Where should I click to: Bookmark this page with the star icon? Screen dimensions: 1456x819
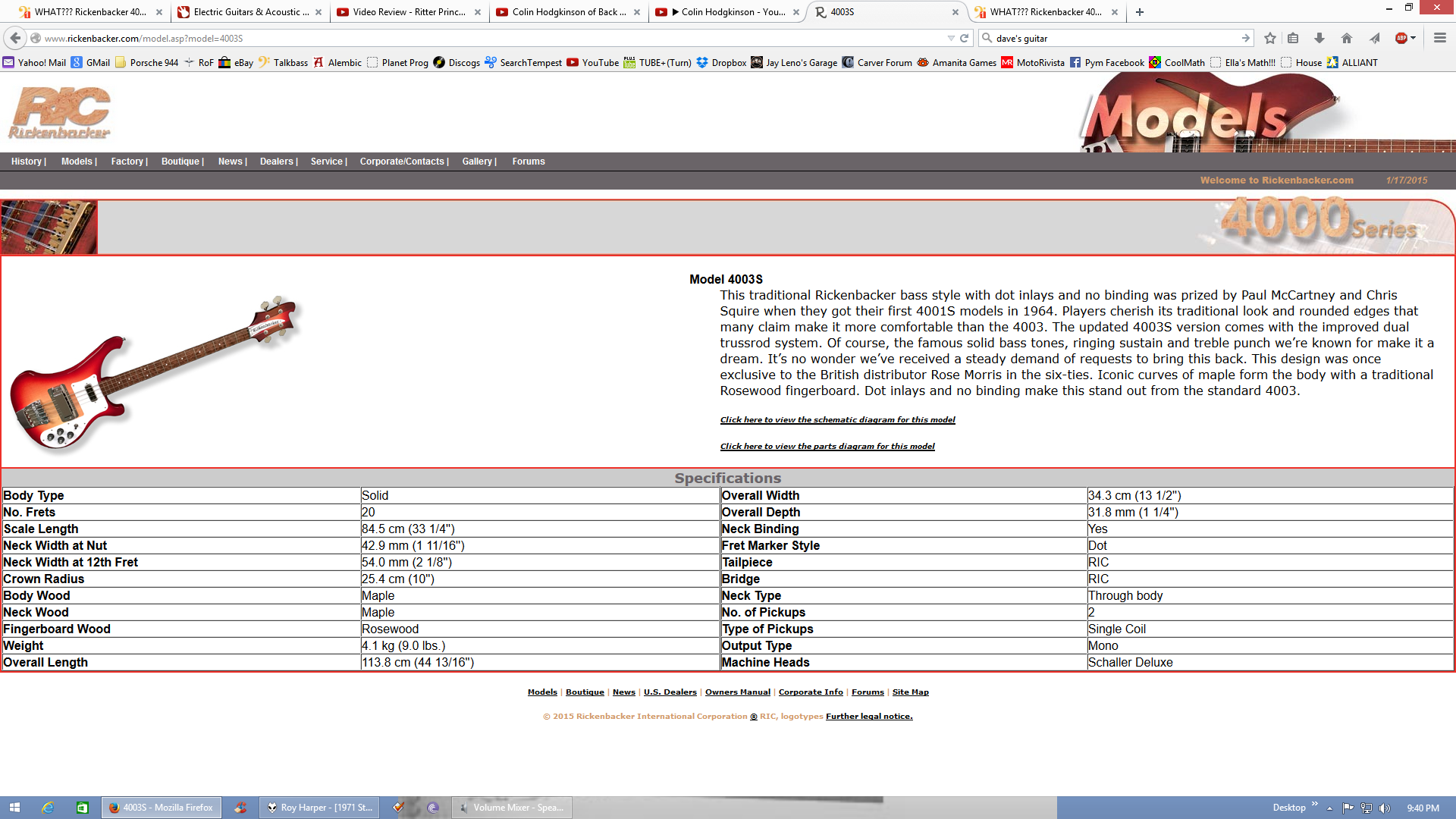point(1270,38)
